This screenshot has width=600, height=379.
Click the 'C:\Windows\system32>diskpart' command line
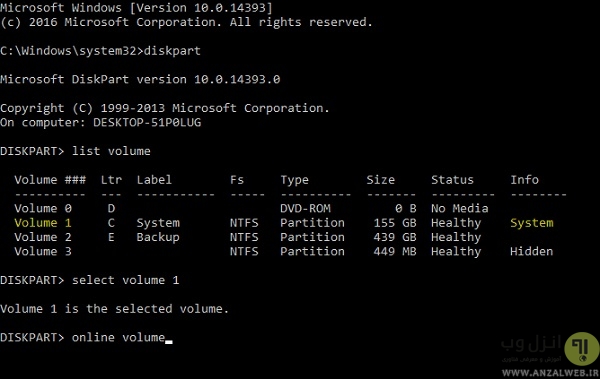(100, 51)
